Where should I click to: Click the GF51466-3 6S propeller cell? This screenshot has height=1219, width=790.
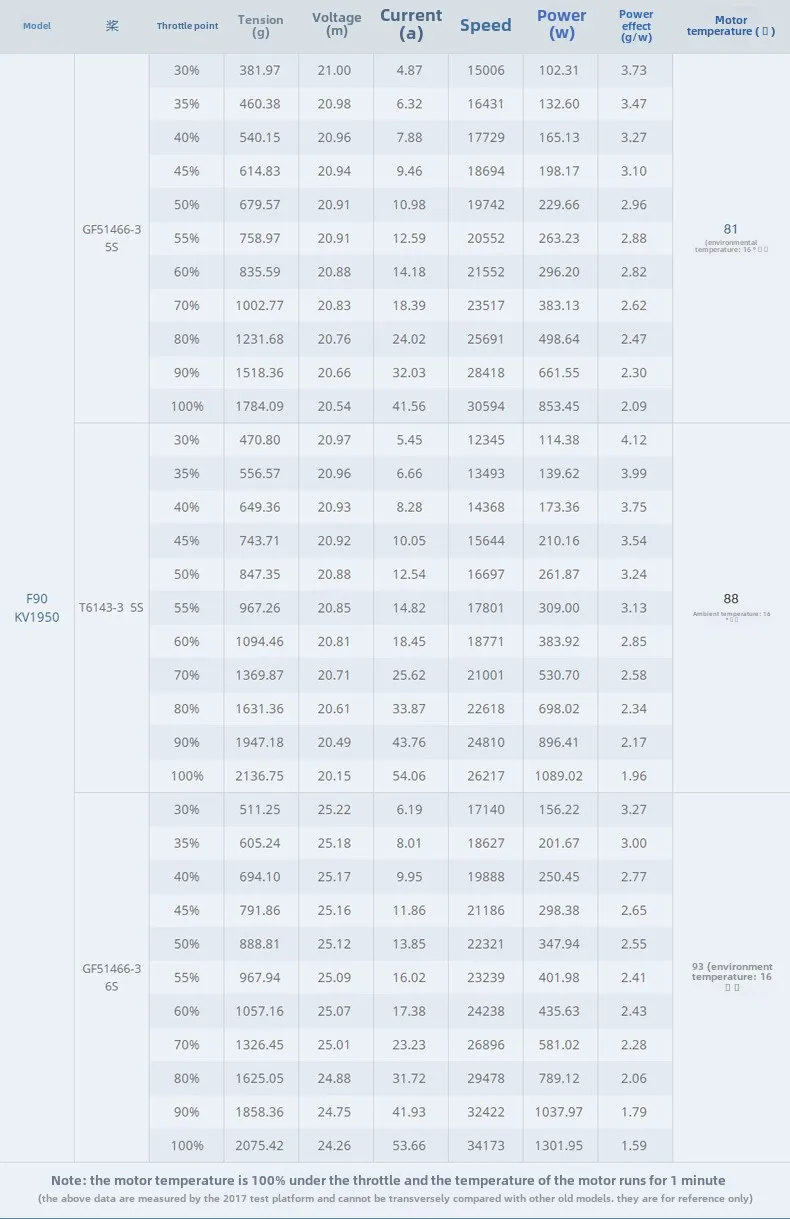[112, 977]
